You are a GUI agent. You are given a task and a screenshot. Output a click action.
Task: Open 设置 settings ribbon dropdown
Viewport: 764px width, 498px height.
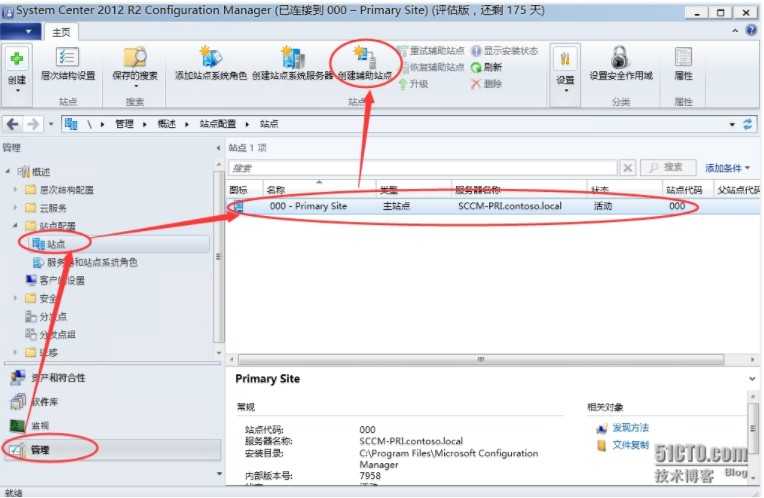[x=565, y=73]
